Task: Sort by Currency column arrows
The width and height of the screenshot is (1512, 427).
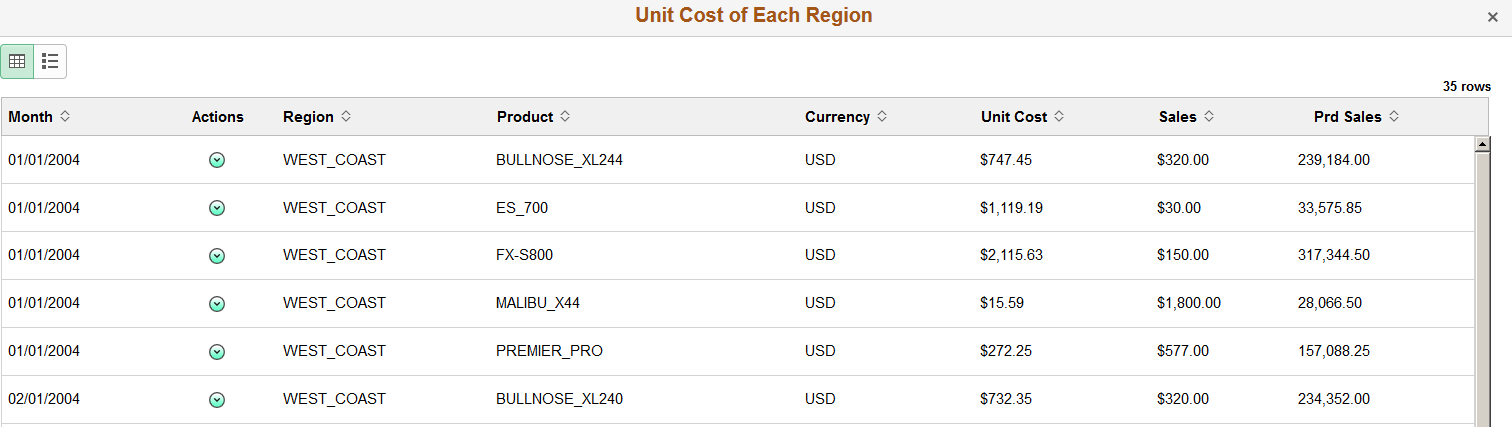Action: (882, 117)
